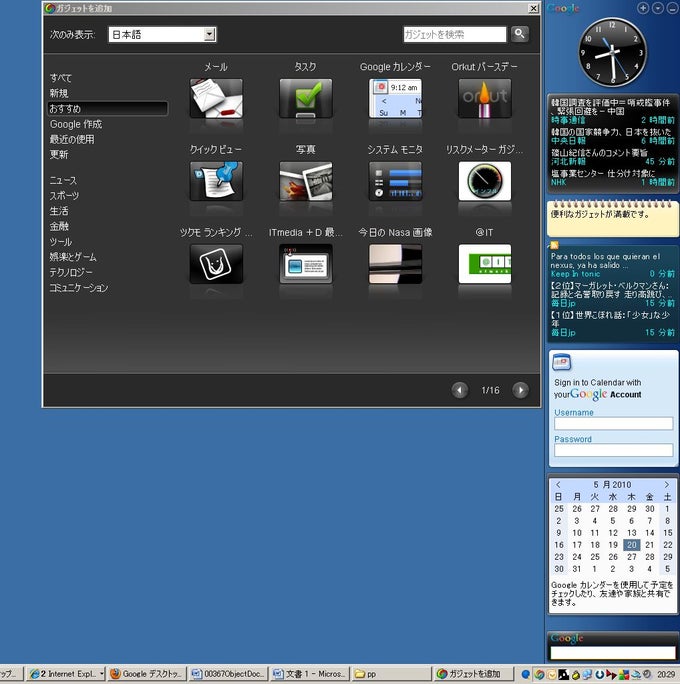The height and width of the screenshot is (684, 680).
Task: Click the Password field in Calendar gadget
Action: [613, 450]
